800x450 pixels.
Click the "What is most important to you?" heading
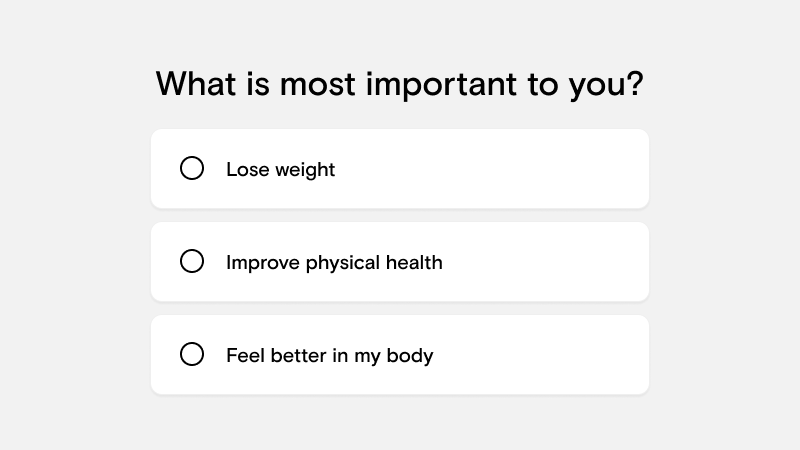click(x=400, y=84)
